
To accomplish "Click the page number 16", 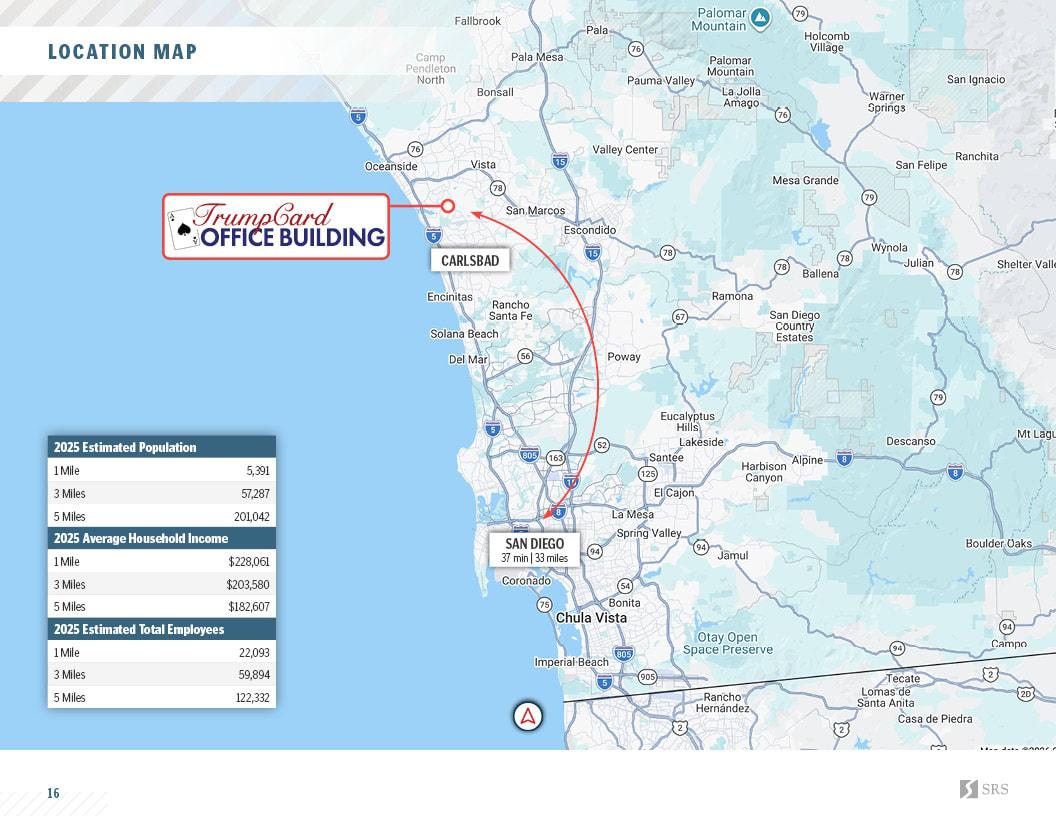I will point(53,793).
